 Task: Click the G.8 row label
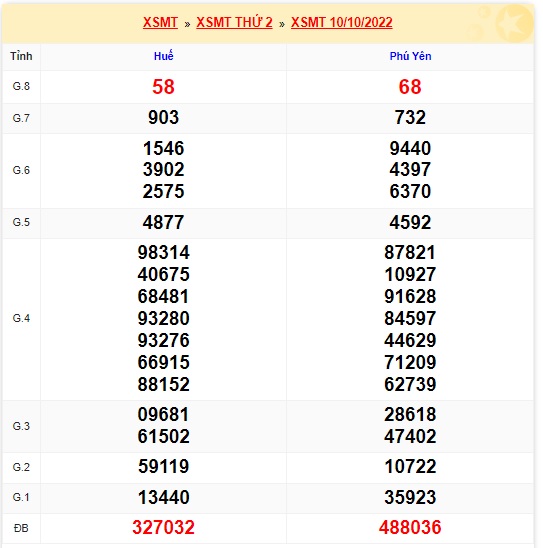coord(21,86)
